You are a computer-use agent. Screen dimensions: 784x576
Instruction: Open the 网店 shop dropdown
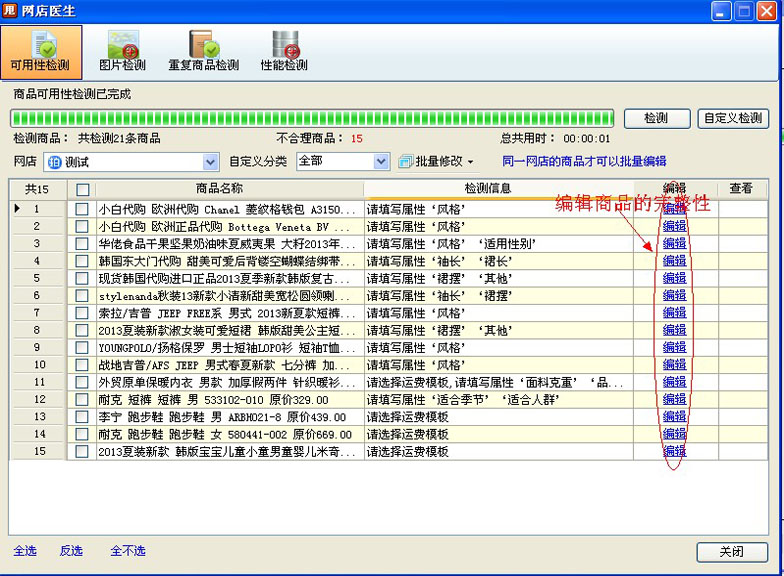coord(210,162)
